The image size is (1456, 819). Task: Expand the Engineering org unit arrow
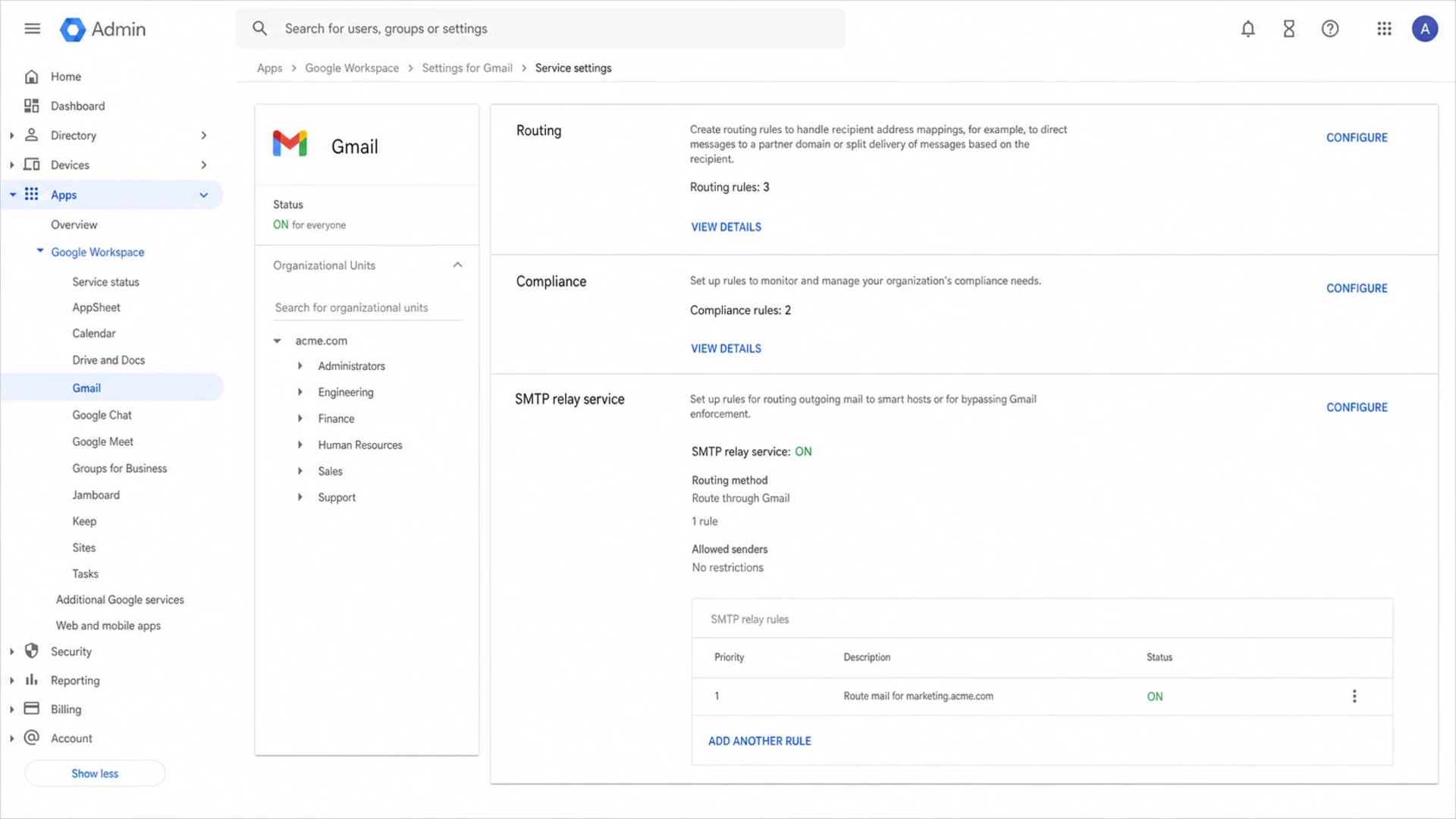pos(300,392)
